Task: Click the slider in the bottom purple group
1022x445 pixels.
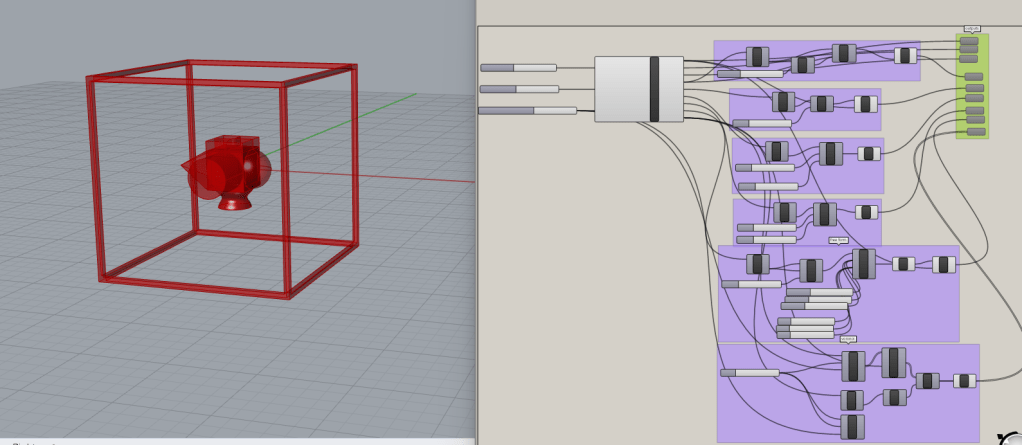Action: click(x=749, y=373)
